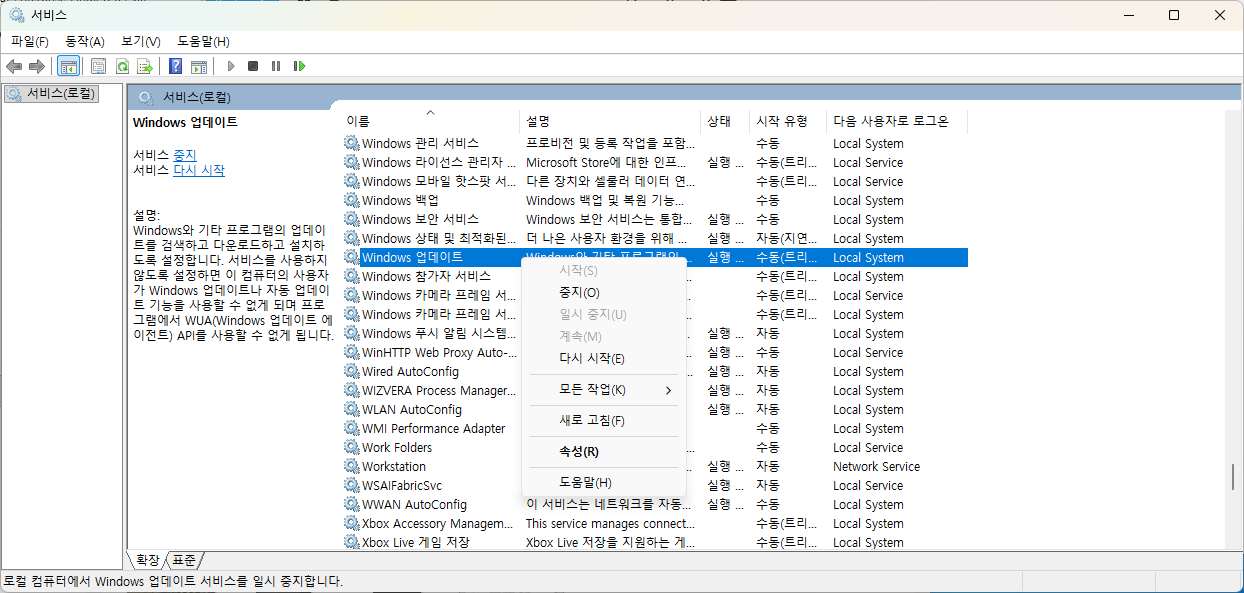Viewport: 1244px width, 593px height.
Task: Select the Xbox Accessory Management service name
Action: 439,523
